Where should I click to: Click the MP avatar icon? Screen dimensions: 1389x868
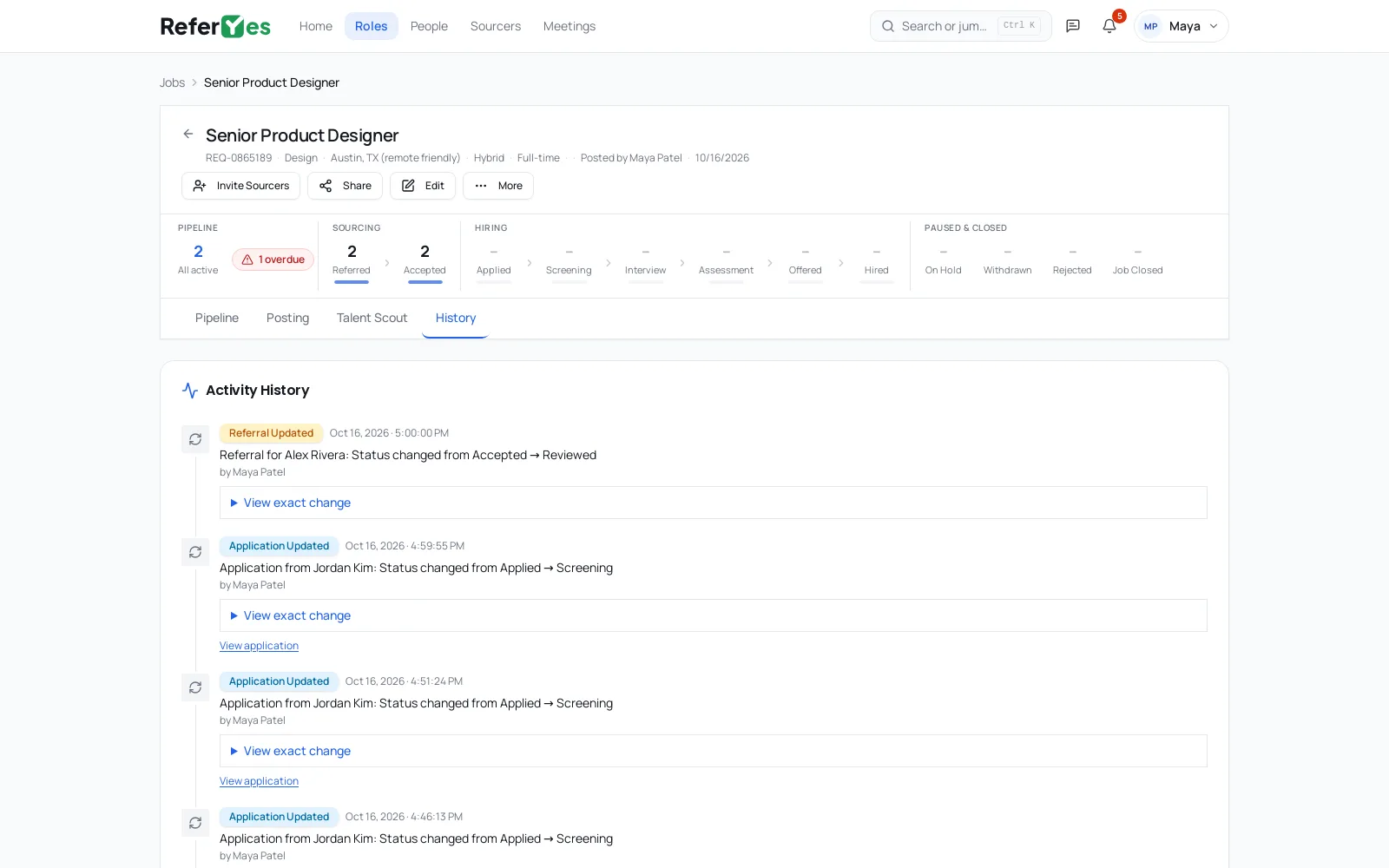pos(1151,26)
